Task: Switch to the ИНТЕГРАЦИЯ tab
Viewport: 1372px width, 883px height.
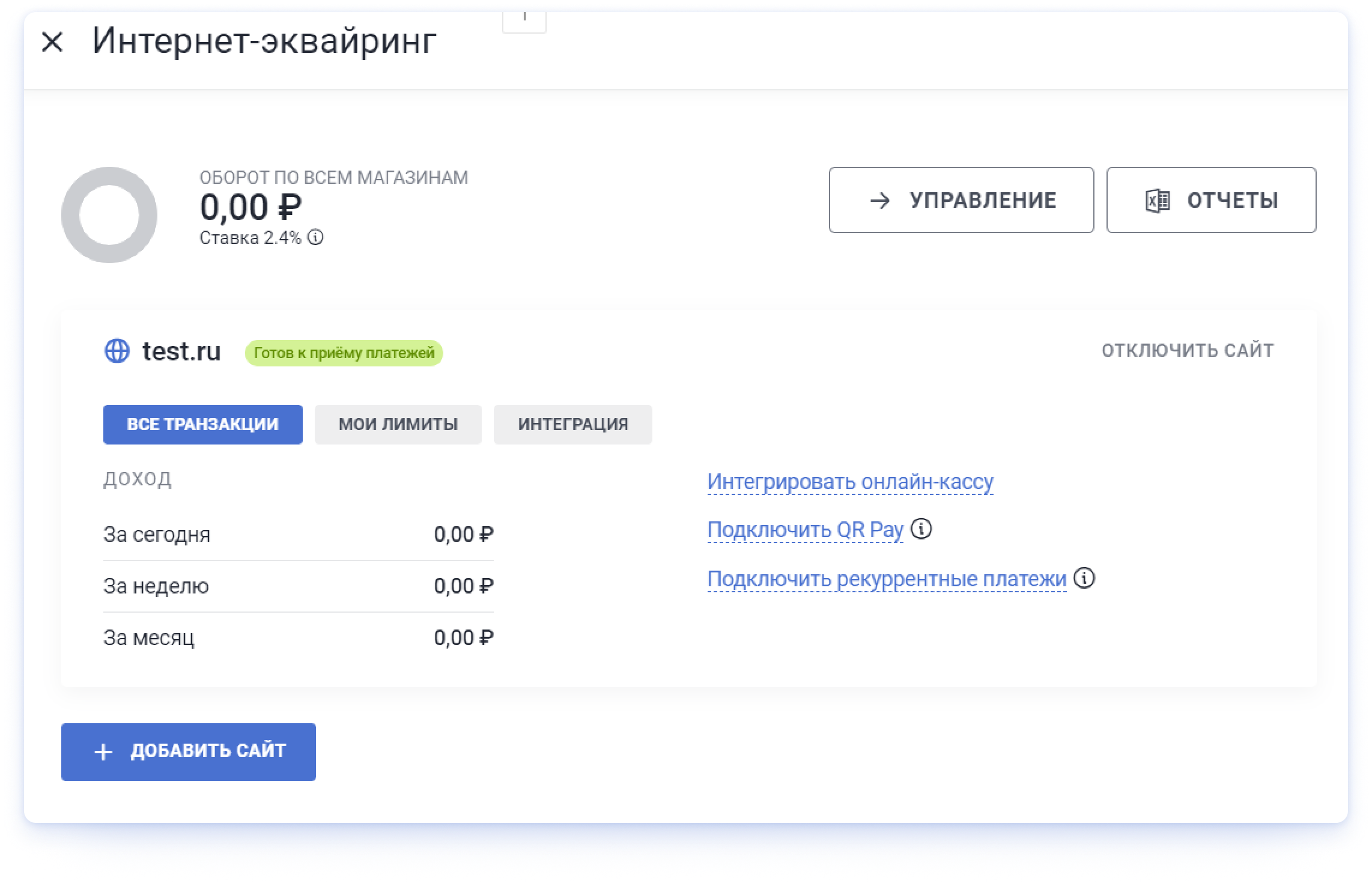Action: [573, 425]
